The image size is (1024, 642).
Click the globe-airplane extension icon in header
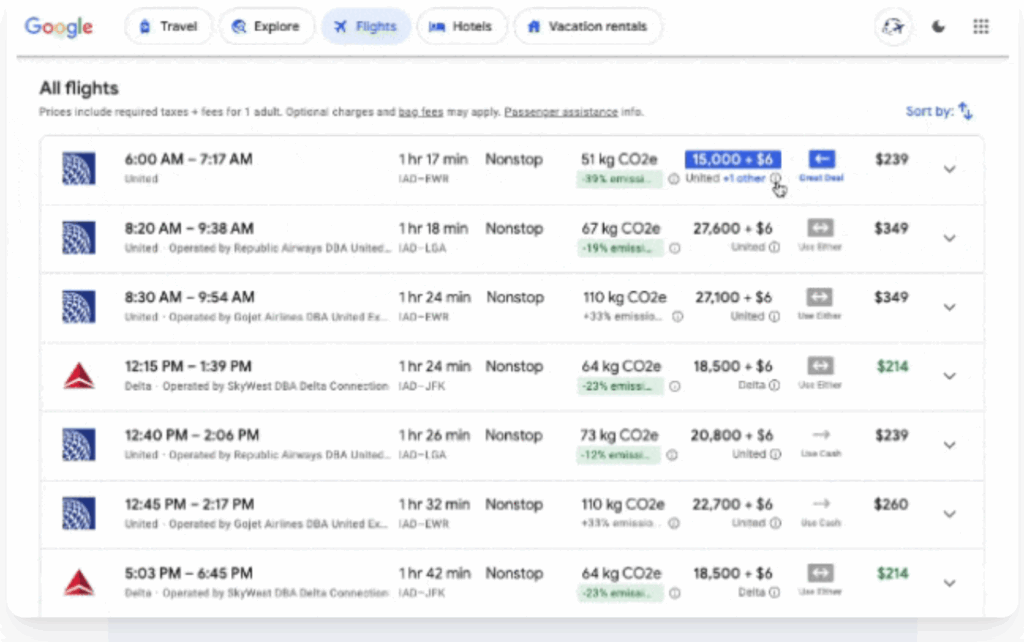[892, 27]
